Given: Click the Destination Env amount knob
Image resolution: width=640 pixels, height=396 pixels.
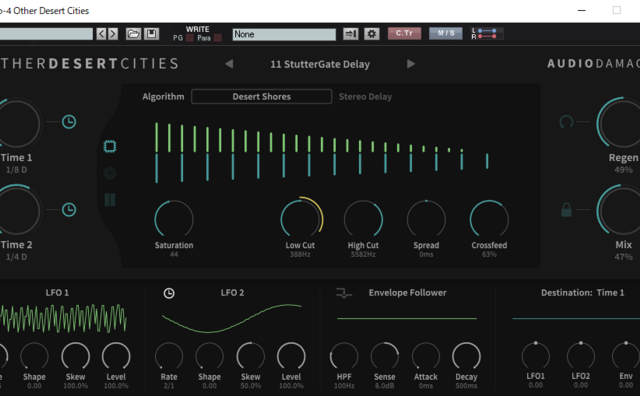Looking at the screenshot, I should pos(626,356).
